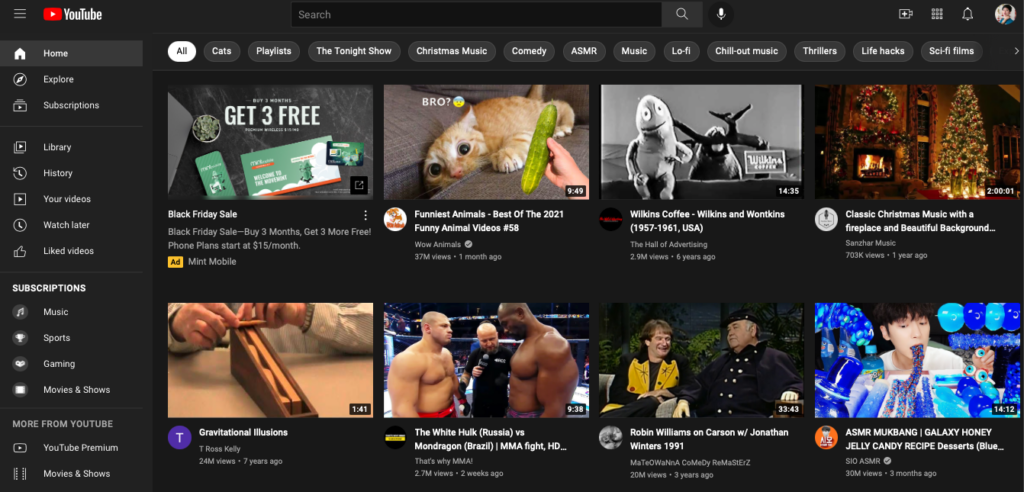Viewport: 1024px width, 492px height.
Task: Play the blue candy mukbang thumbnail
Action: (x=917, y=360)
